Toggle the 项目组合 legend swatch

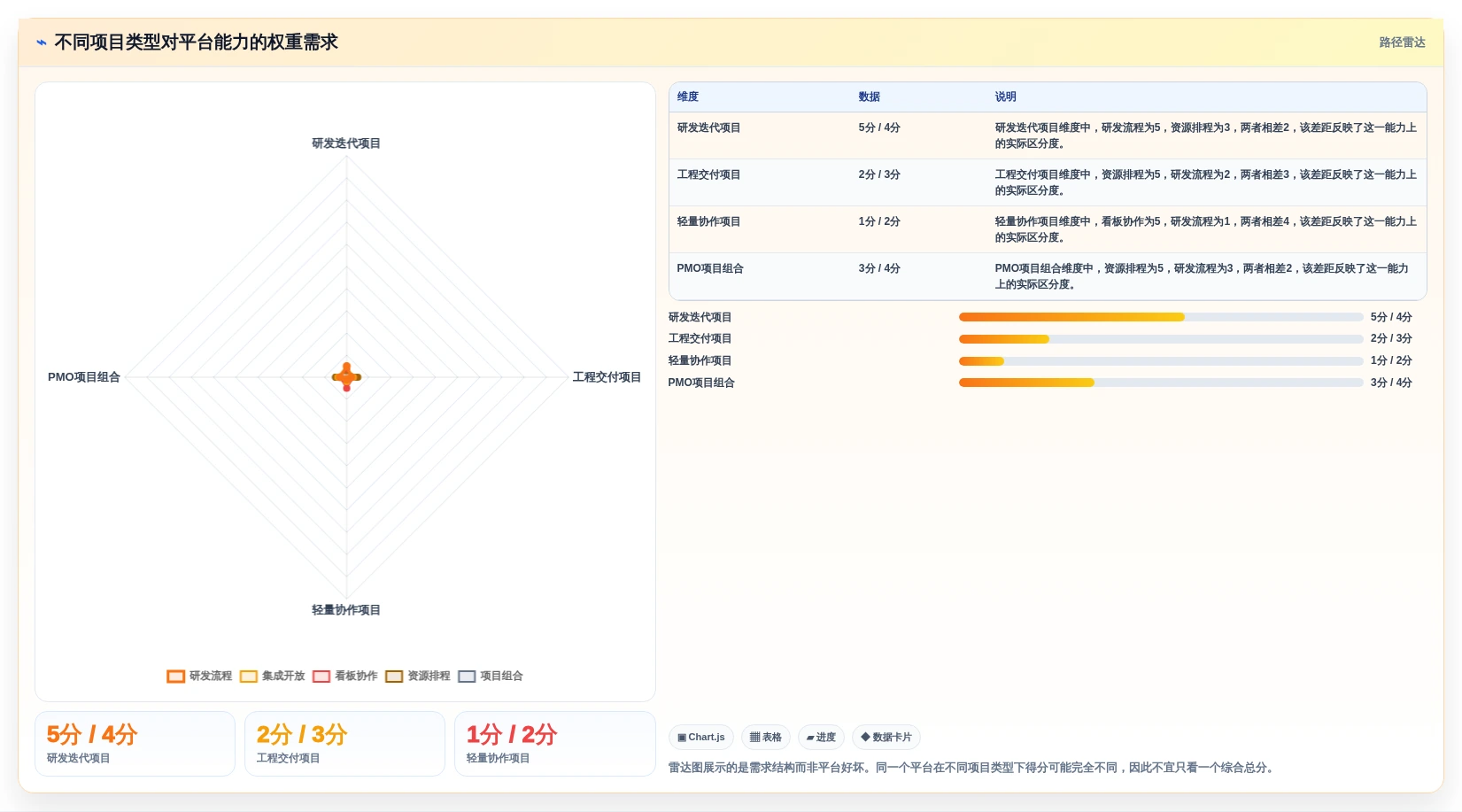click(467, 677)
